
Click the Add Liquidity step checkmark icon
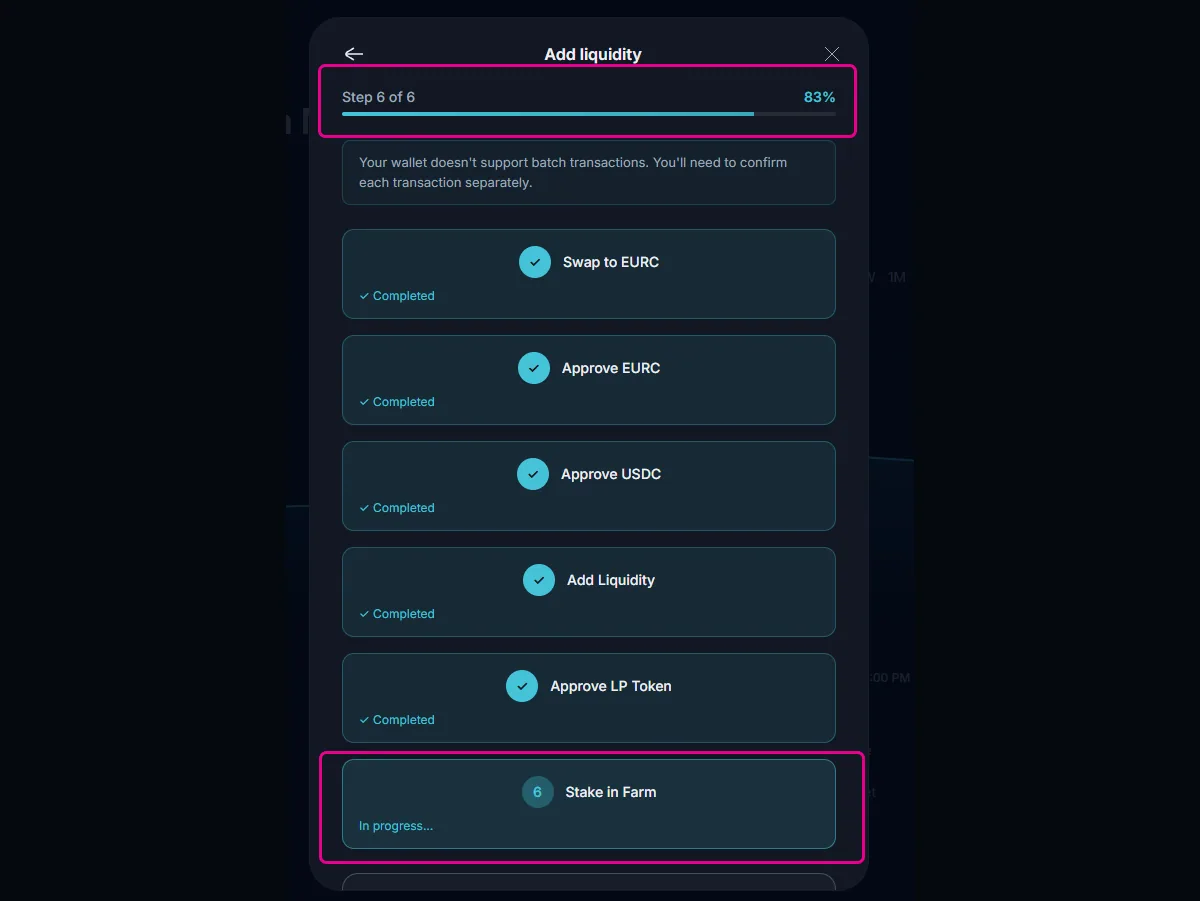(539, 580)
